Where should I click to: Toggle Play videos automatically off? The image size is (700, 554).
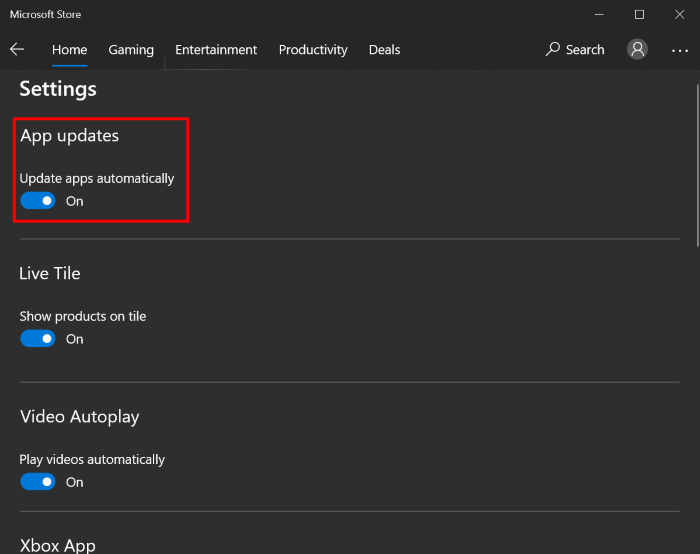(x=38, y=482)
